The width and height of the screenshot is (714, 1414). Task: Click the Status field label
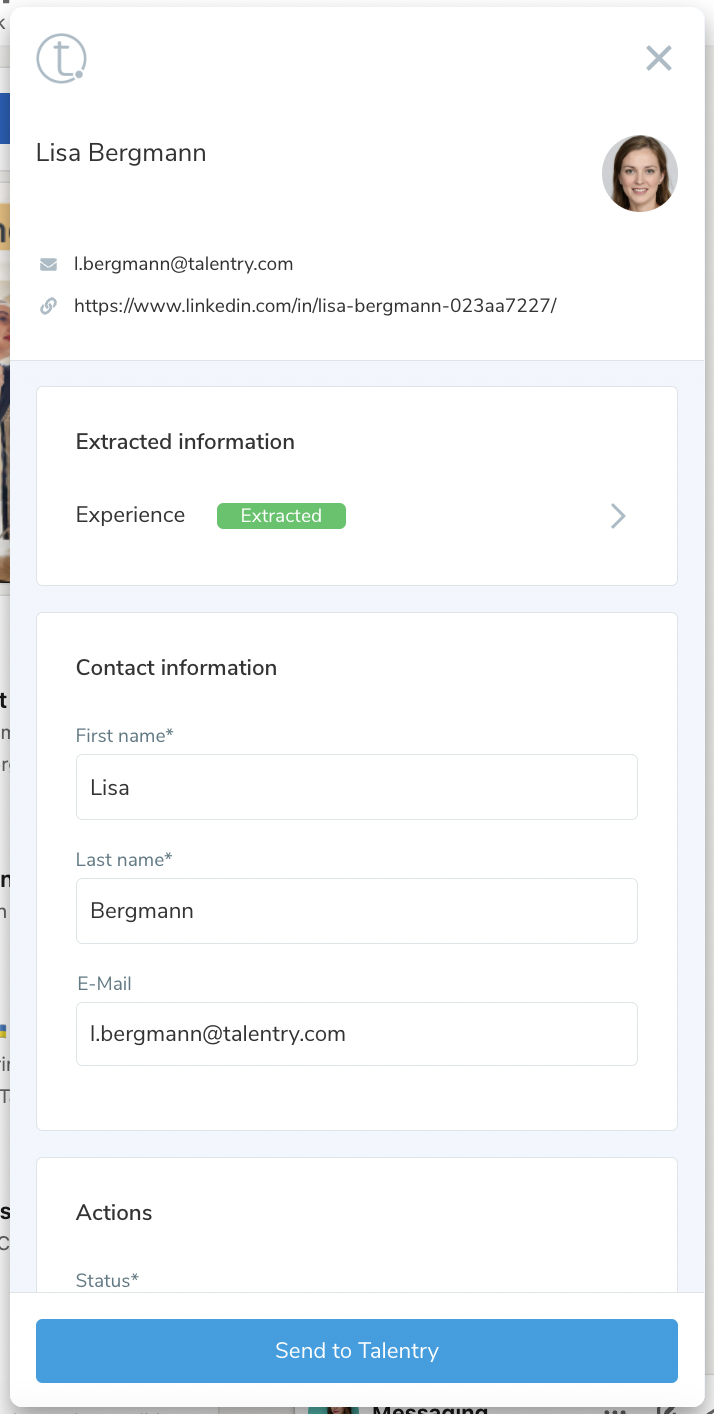point(107,1281)
